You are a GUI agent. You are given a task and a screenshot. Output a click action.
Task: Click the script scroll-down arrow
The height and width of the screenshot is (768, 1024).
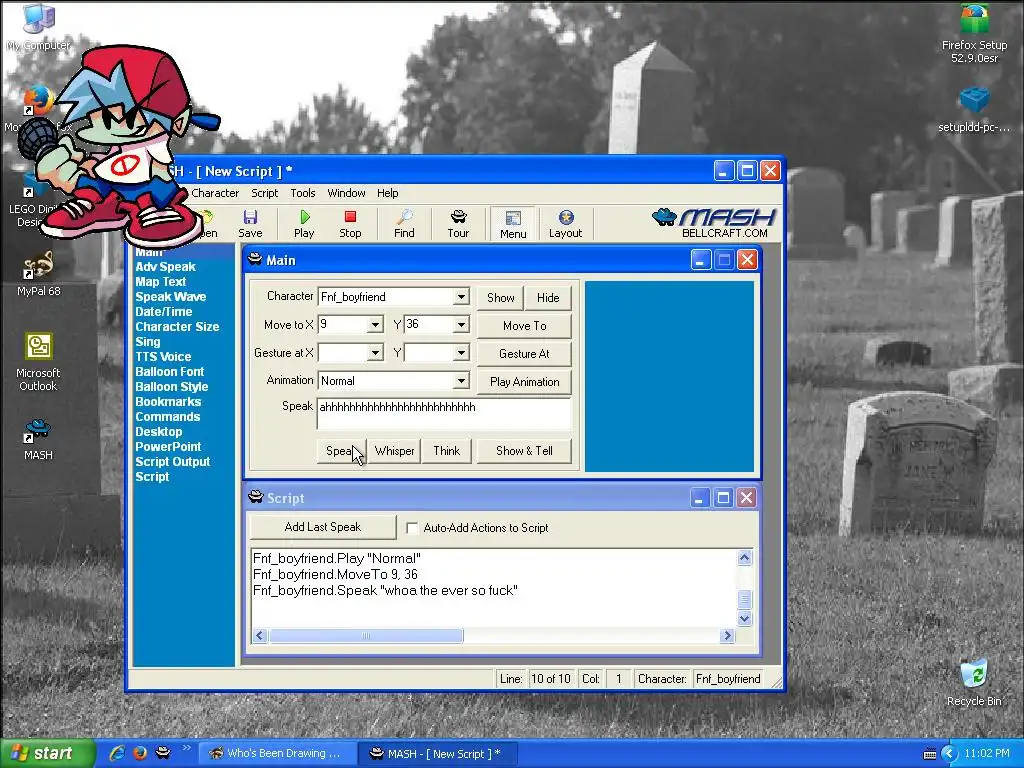[744, 618]
